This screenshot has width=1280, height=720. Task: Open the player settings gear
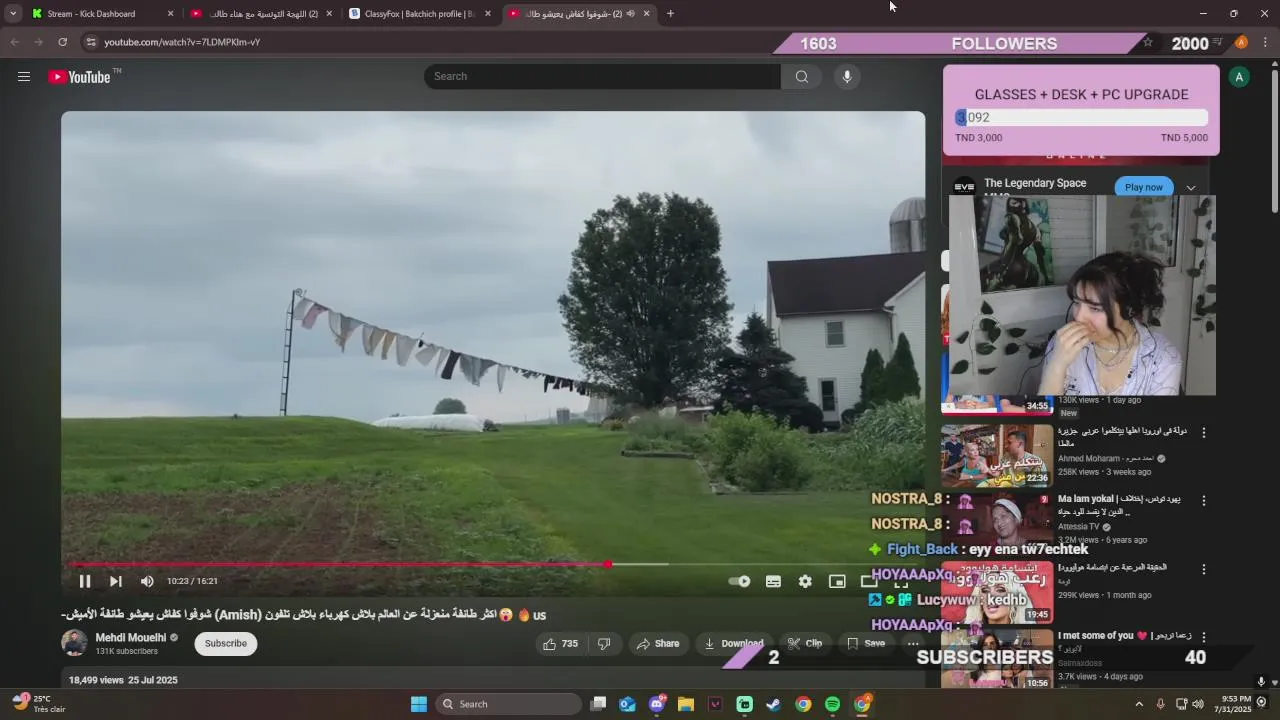pyautogui.click(x=805, y=581)
